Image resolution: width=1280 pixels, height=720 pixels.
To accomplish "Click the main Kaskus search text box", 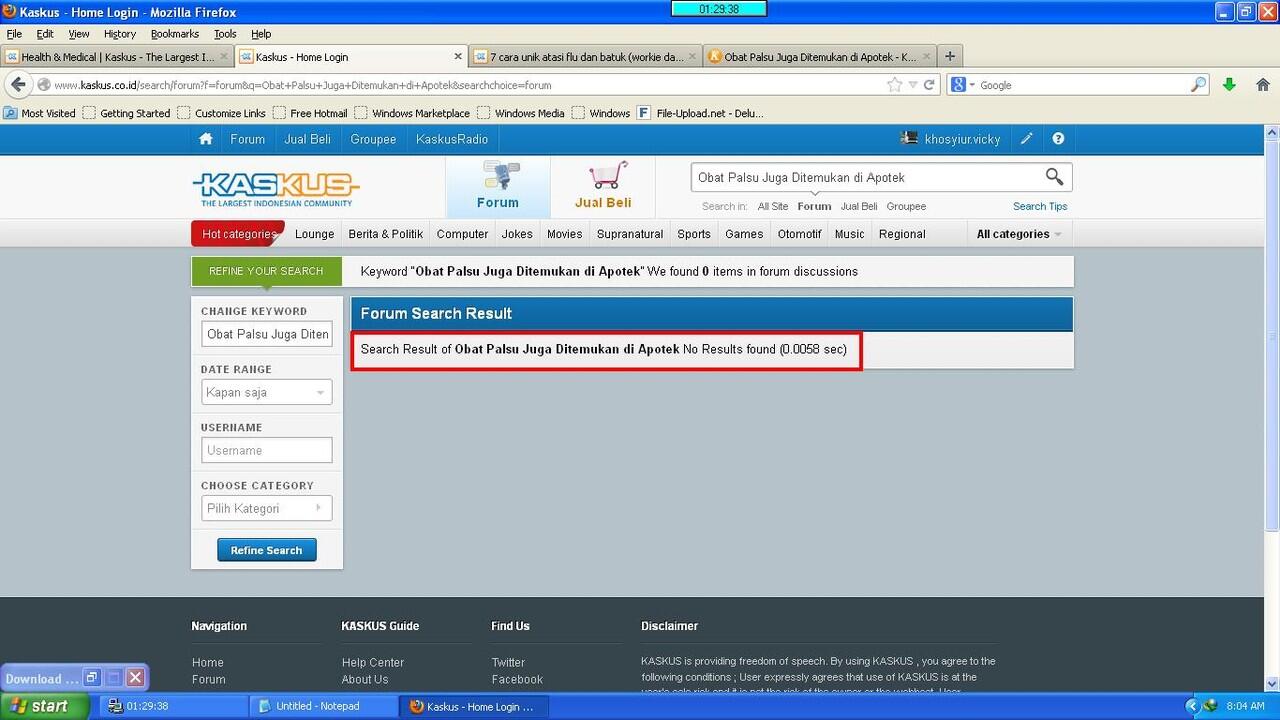I will [865, 177].
